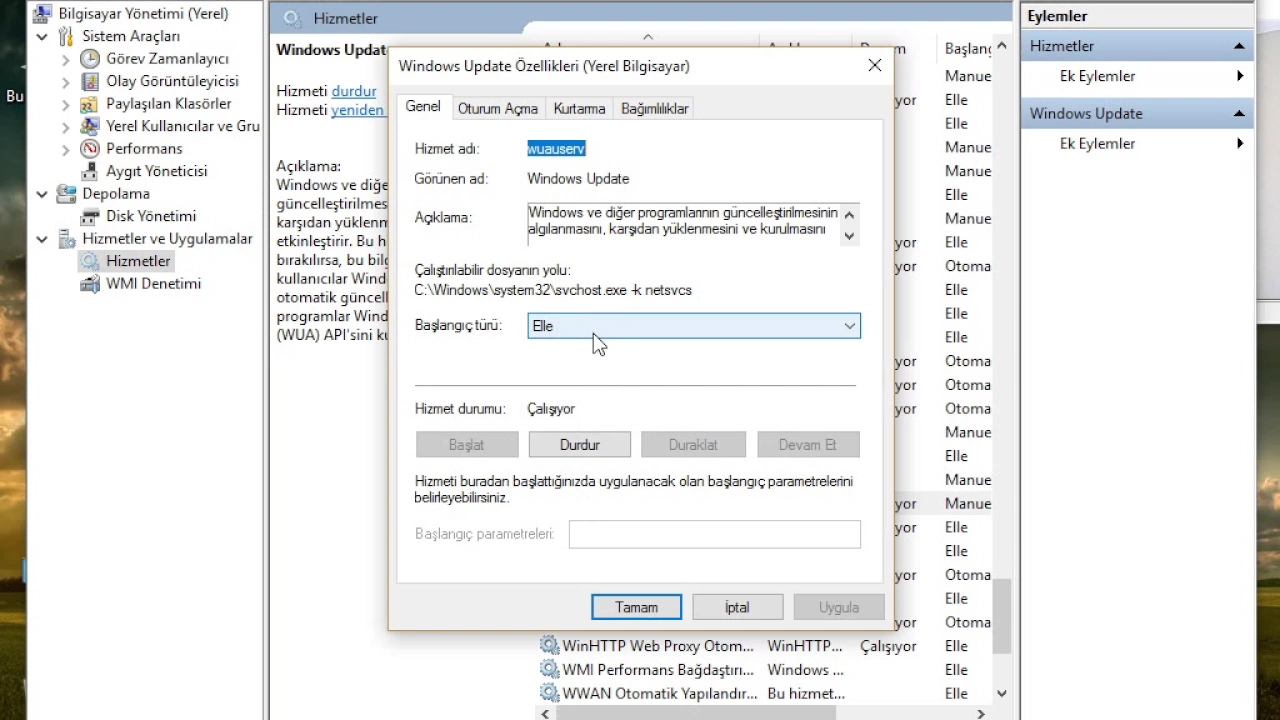Select Disk Yönetimi tree item text

(151, 216)
